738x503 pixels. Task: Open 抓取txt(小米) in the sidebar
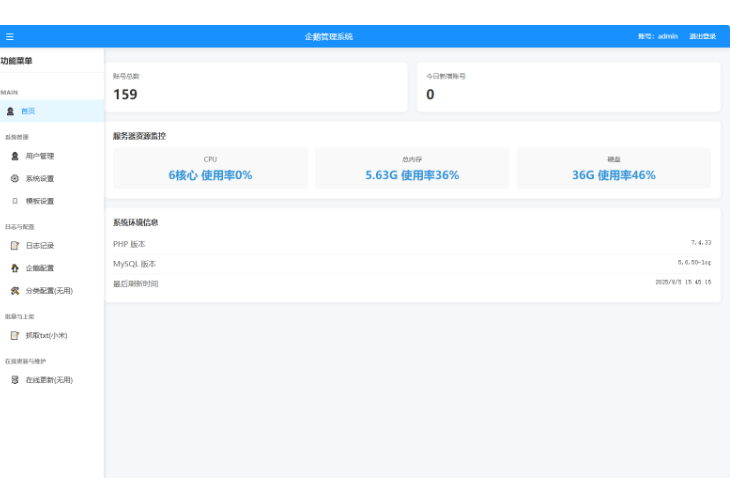[52, 335]
